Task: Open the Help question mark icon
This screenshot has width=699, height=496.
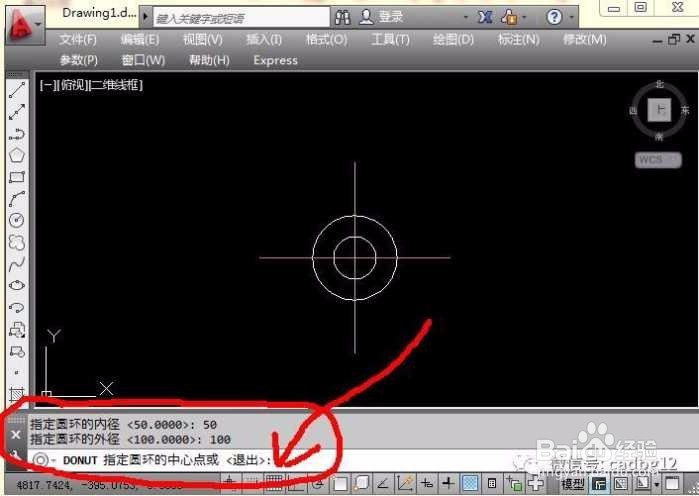Action: 554,17
